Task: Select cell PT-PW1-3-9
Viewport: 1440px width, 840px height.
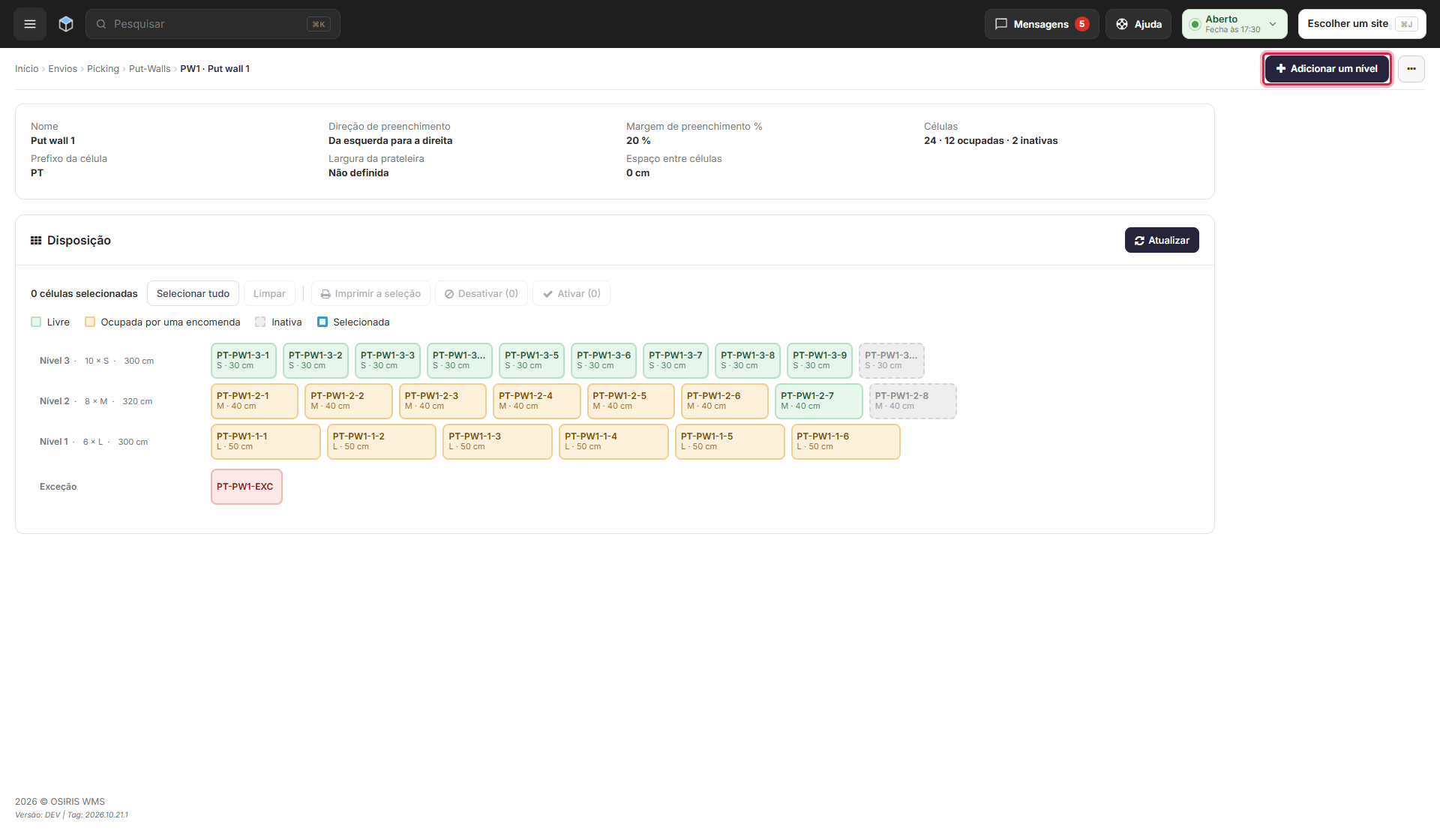Action: pos(820,361)
